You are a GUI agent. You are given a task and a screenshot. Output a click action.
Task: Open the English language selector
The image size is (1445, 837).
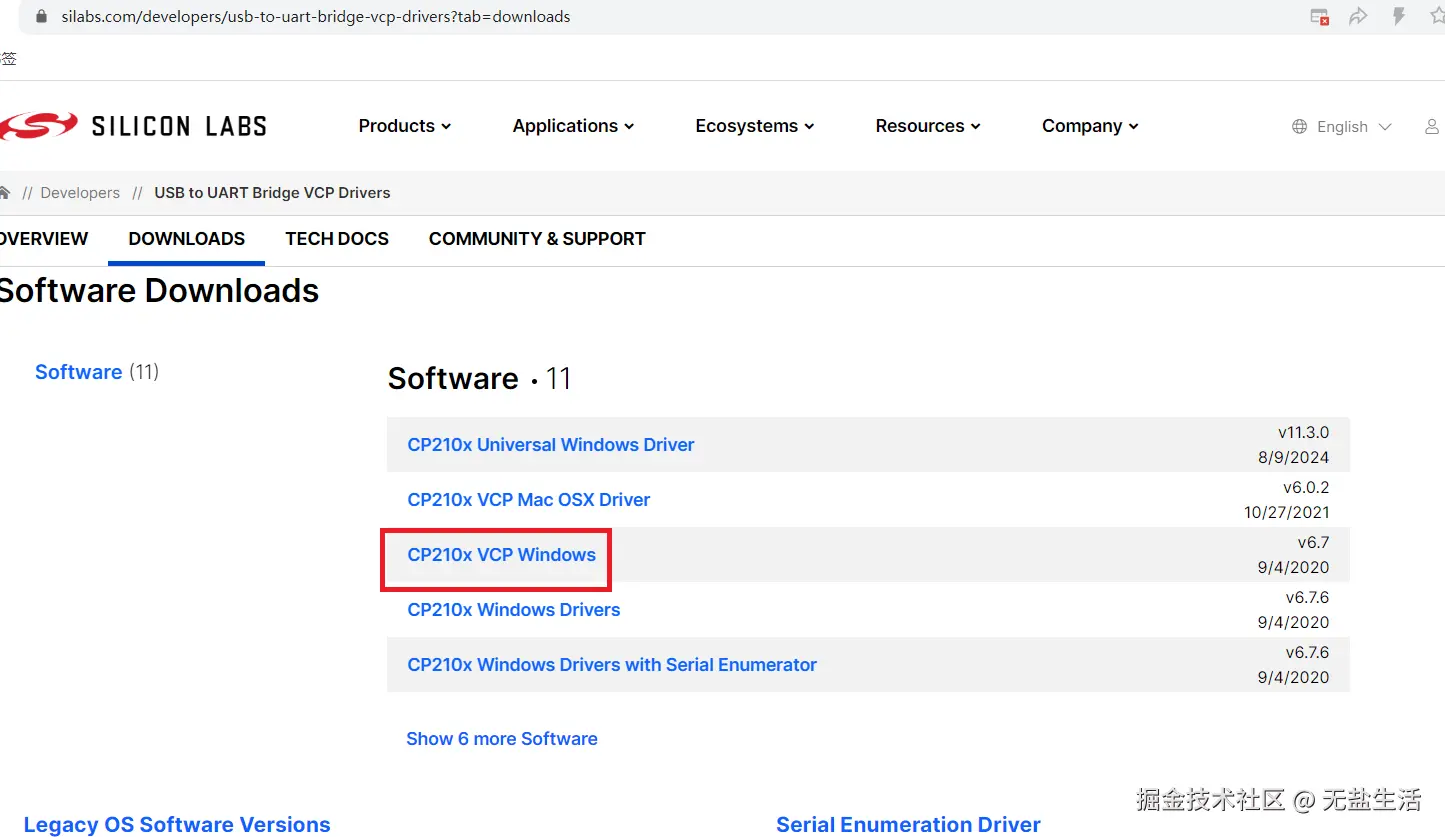pyautogui.click(x=1342, y=127)
